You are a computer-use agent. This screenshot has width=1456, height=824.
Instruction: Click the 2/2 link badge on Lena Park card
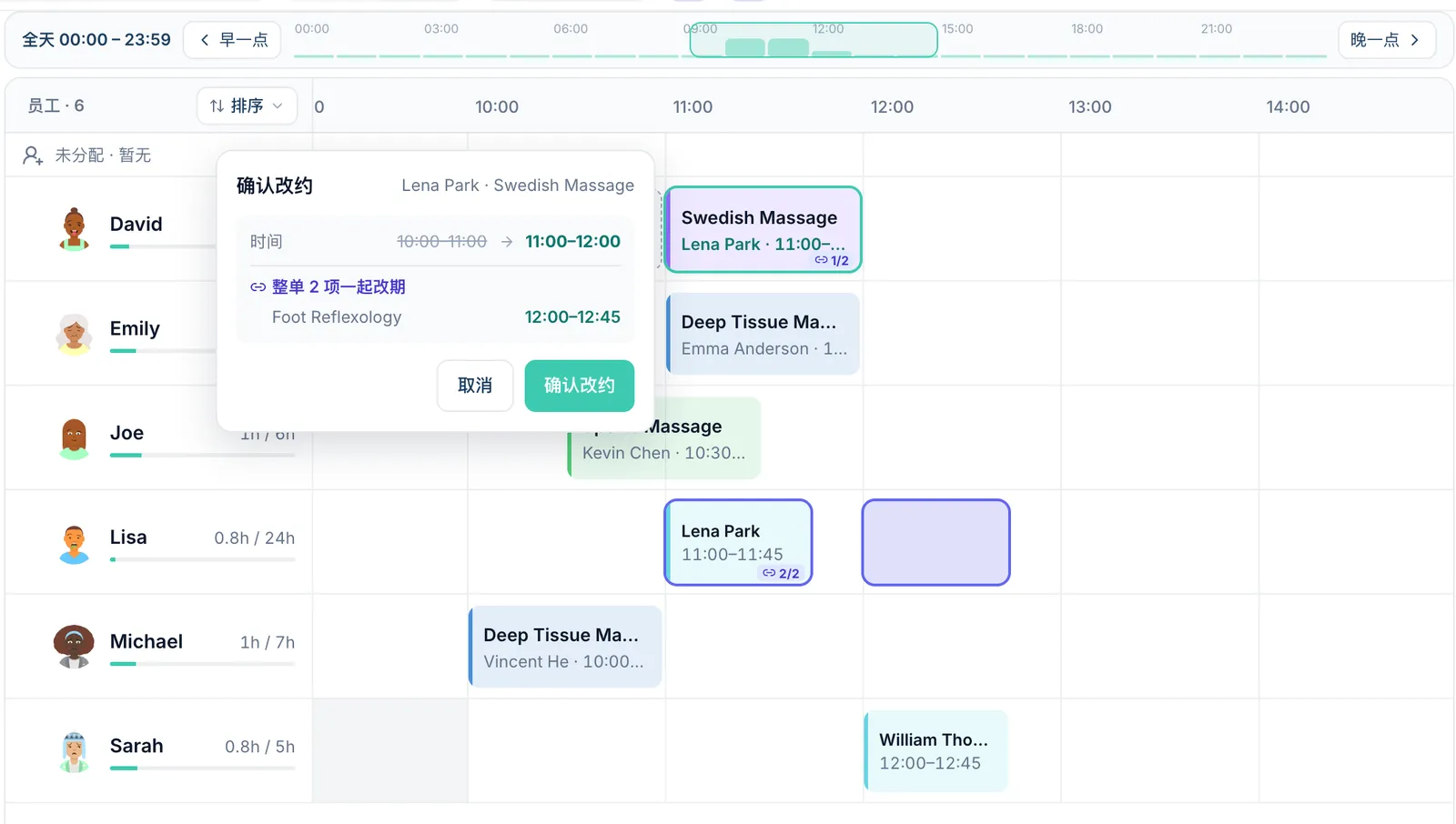tap(781, 573)
